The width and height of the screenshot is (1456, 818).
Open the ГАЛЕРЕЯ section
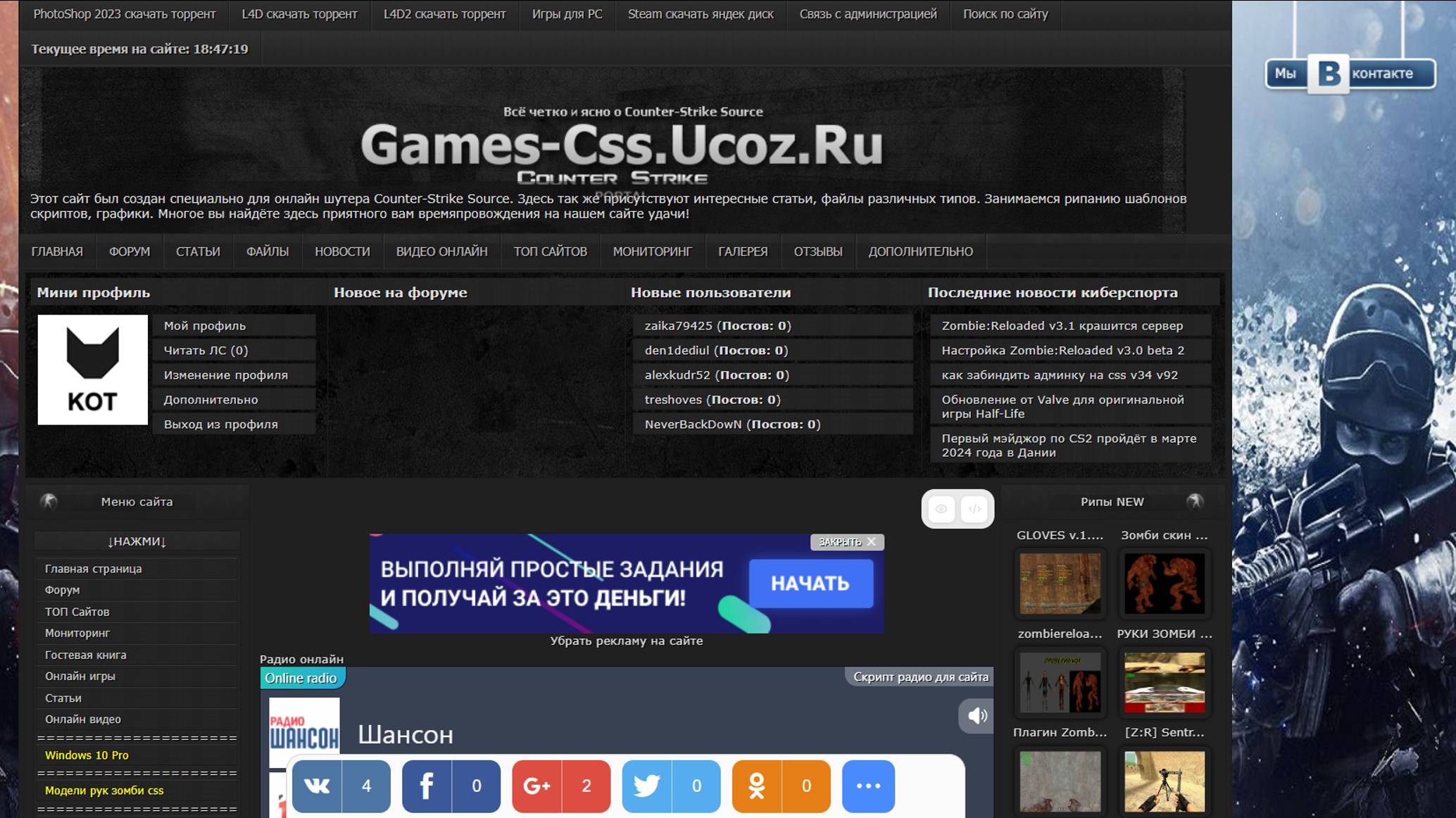[743, 251]
